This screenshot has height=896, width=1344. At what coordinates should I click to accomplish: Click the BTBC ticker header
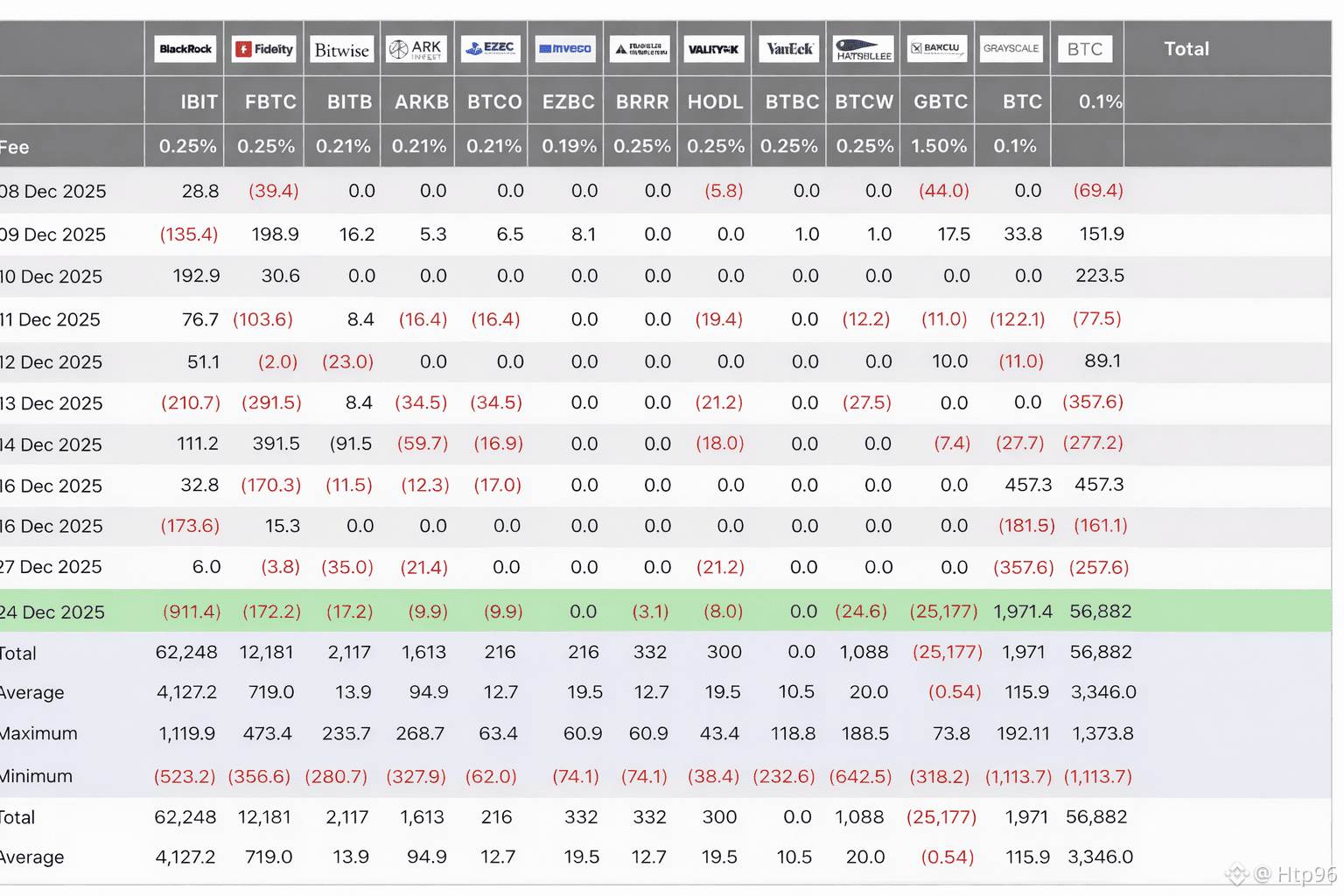point(792,101)
